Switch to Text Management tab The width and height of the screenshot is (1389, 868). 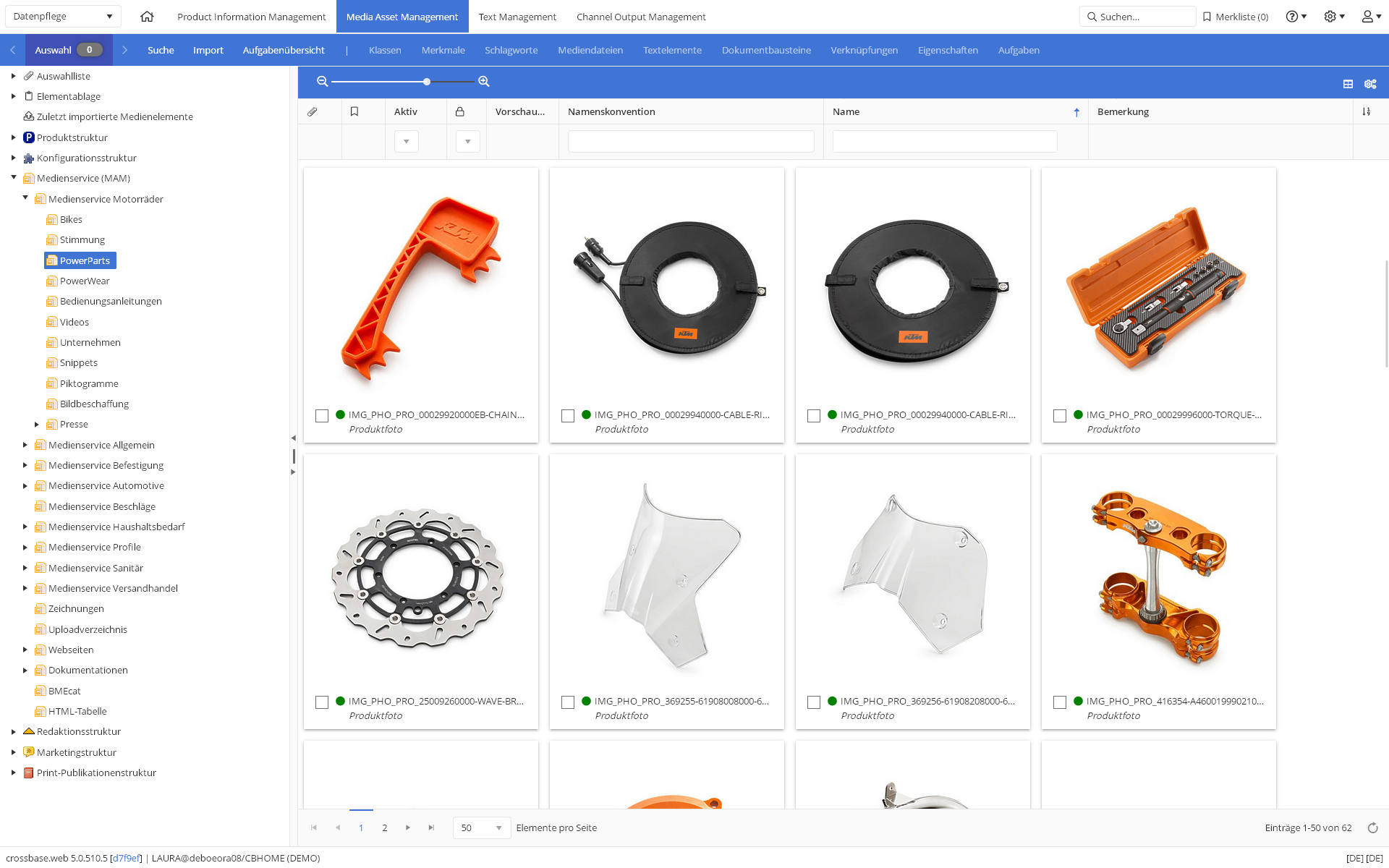pos(517,17)
